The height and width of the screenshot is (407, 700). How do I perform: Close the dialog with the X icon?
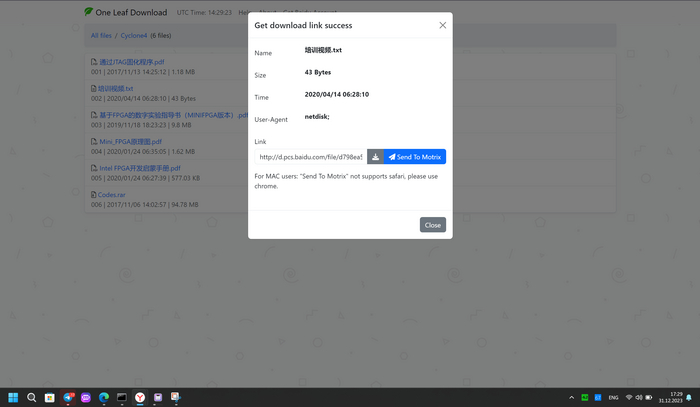point(442,25)
